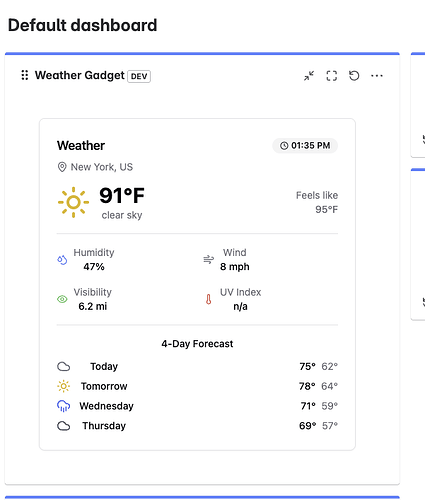Minimize the Weather Gadget with collapse arrows

[309, 76]
